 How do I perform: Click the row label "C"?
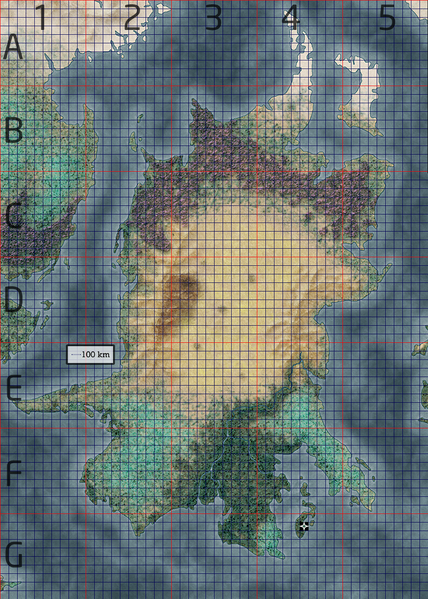(x=13, y=216)
